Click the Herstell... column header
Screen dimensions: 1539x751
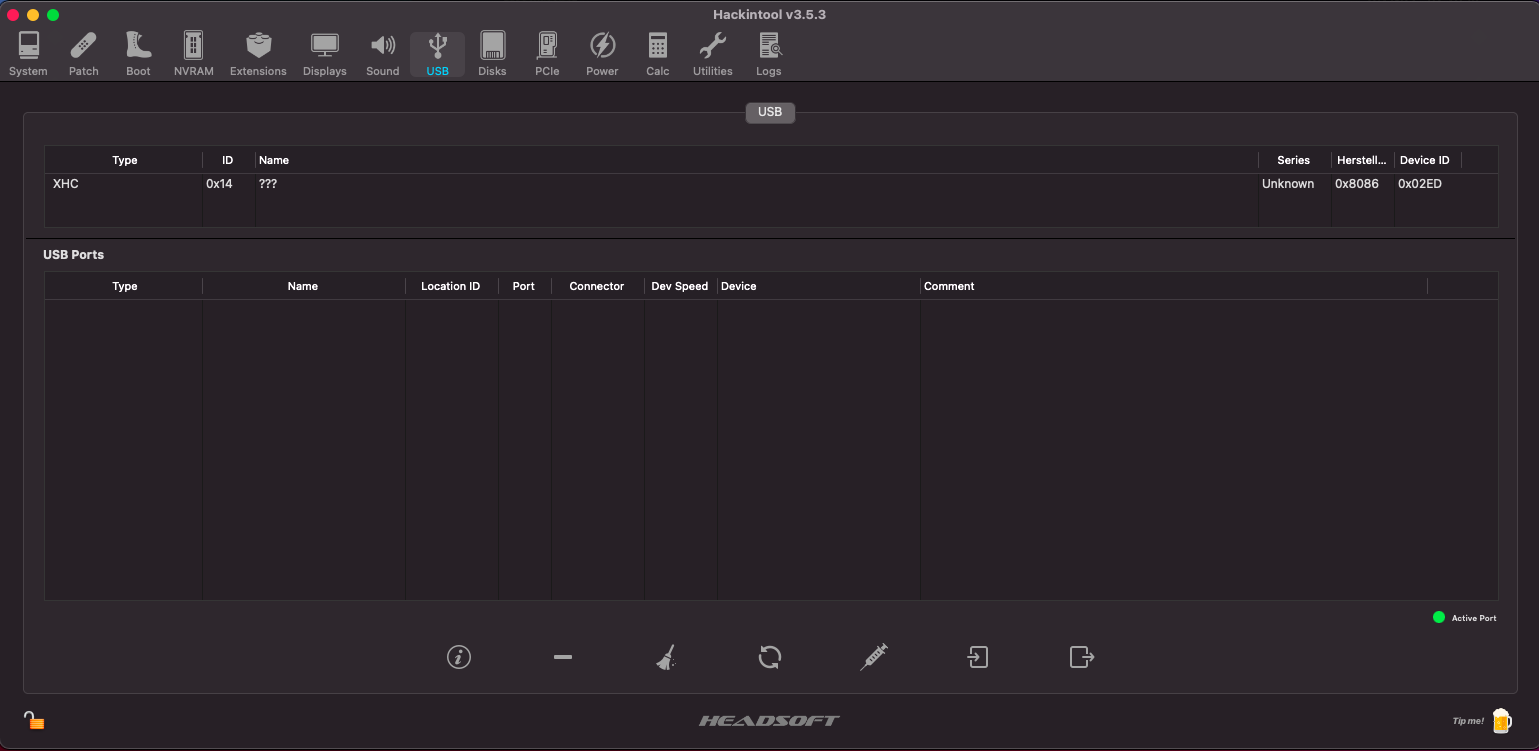[x=1362, y=160]
